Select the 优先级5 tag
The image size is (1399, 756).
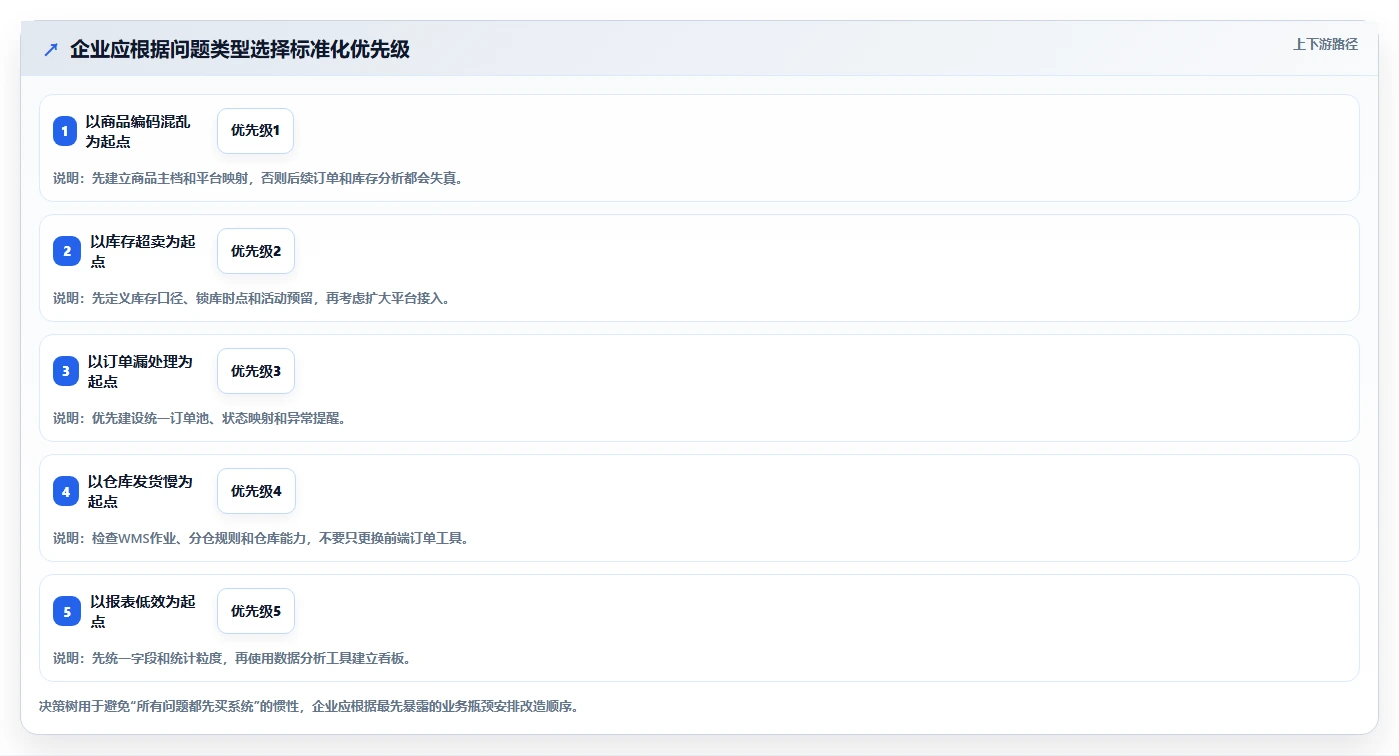point(256,611)
